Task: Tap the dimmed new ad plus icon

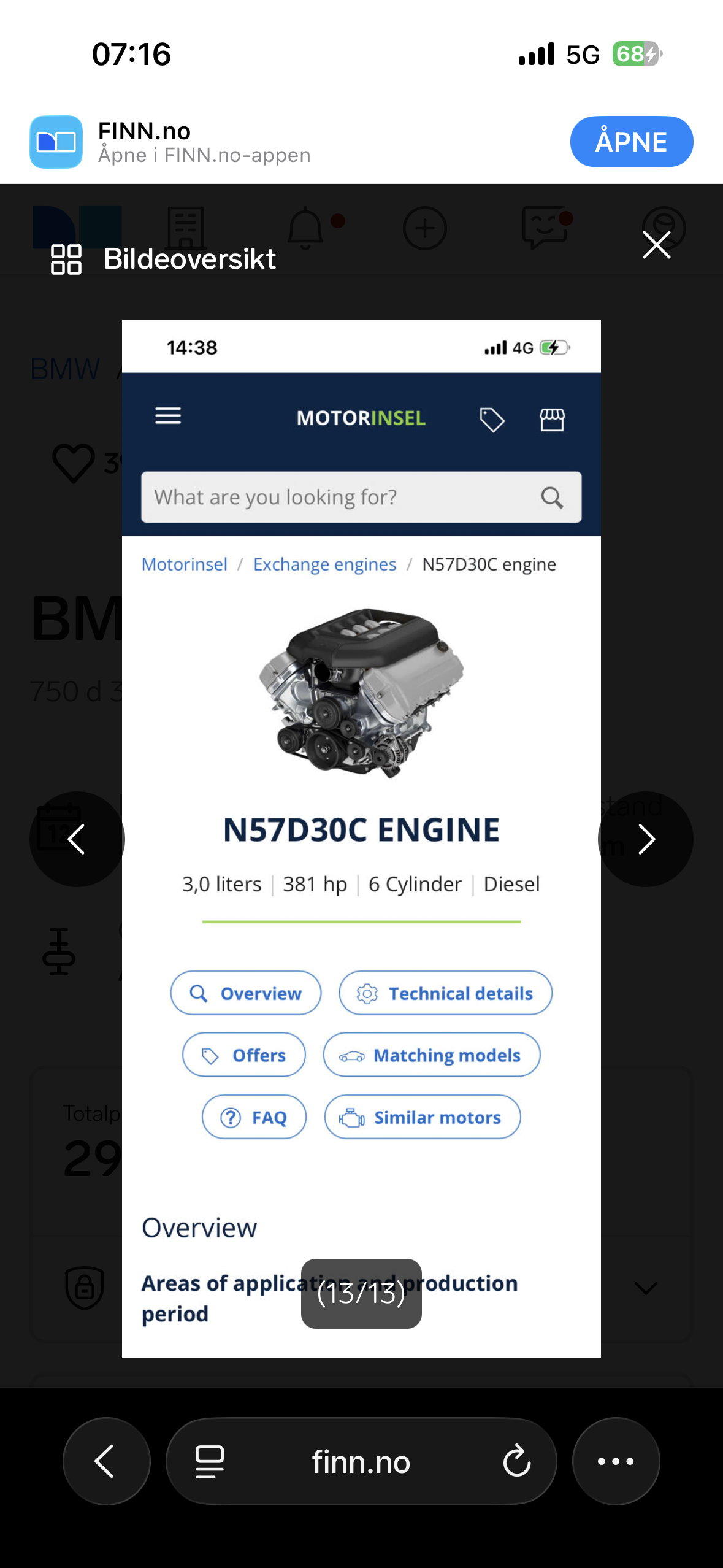Action: (424, 228)
